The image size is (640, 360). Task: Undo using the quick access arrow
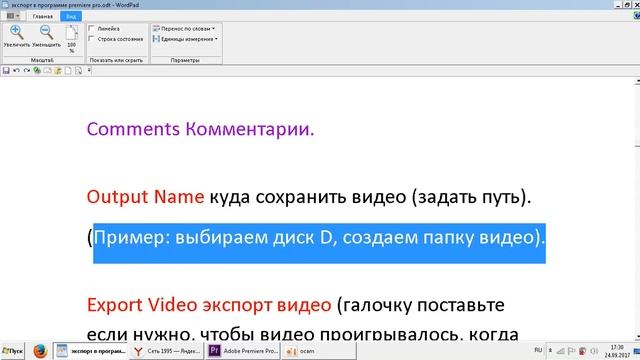pyautogui.click(x=16, y=71)
